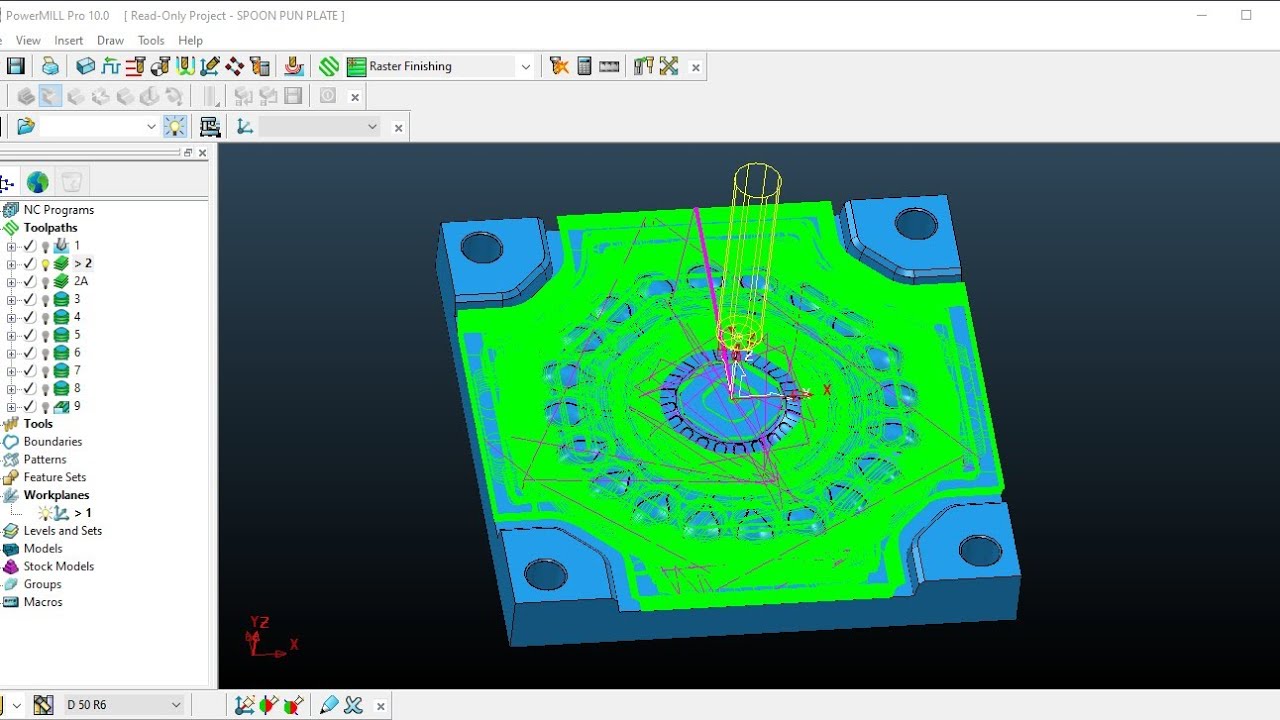Click the calculator icon in the main toolbar
The width and height of the screenshot is (1280, 720).
584,66
